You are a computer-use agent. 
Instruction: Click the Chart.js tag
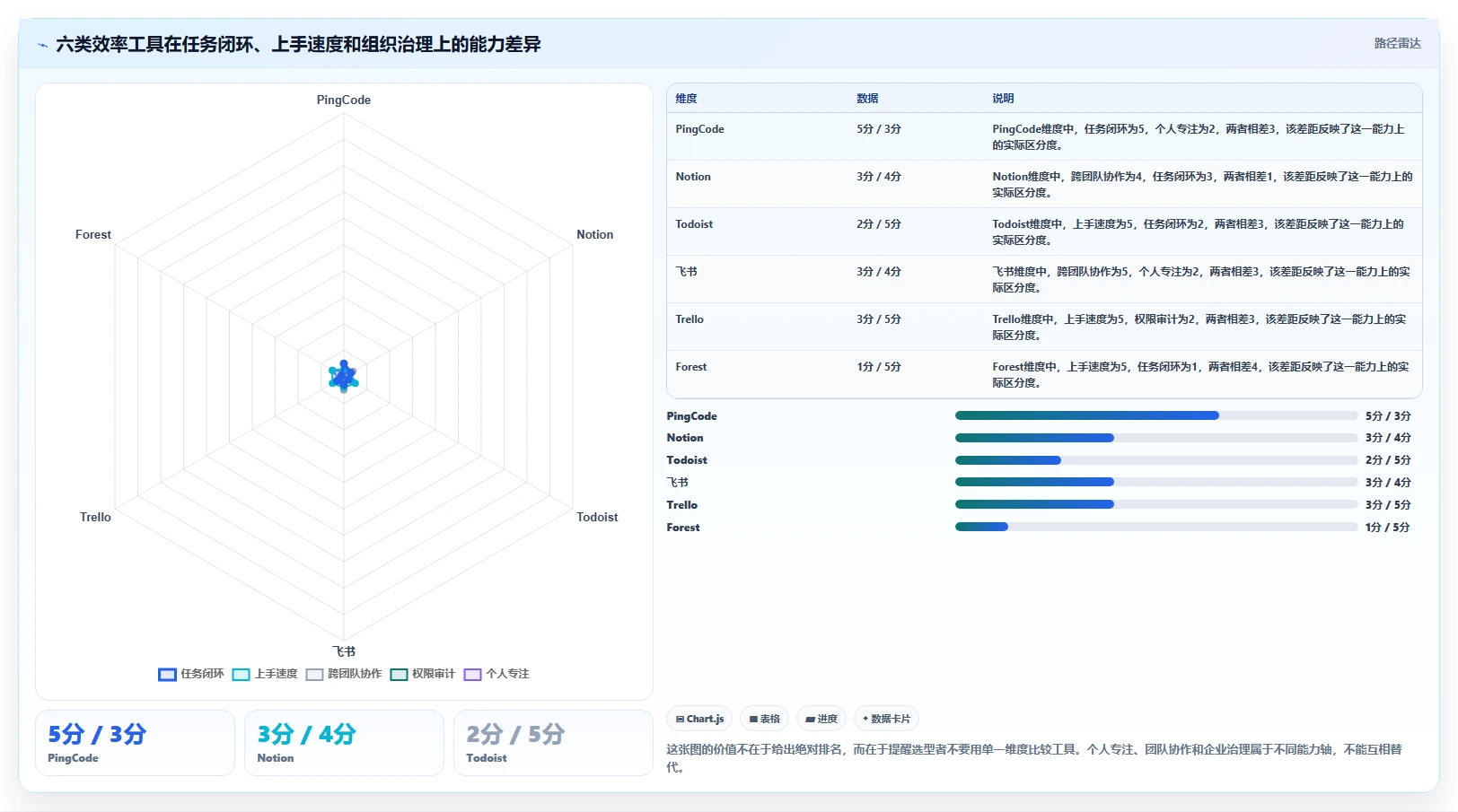699,719
